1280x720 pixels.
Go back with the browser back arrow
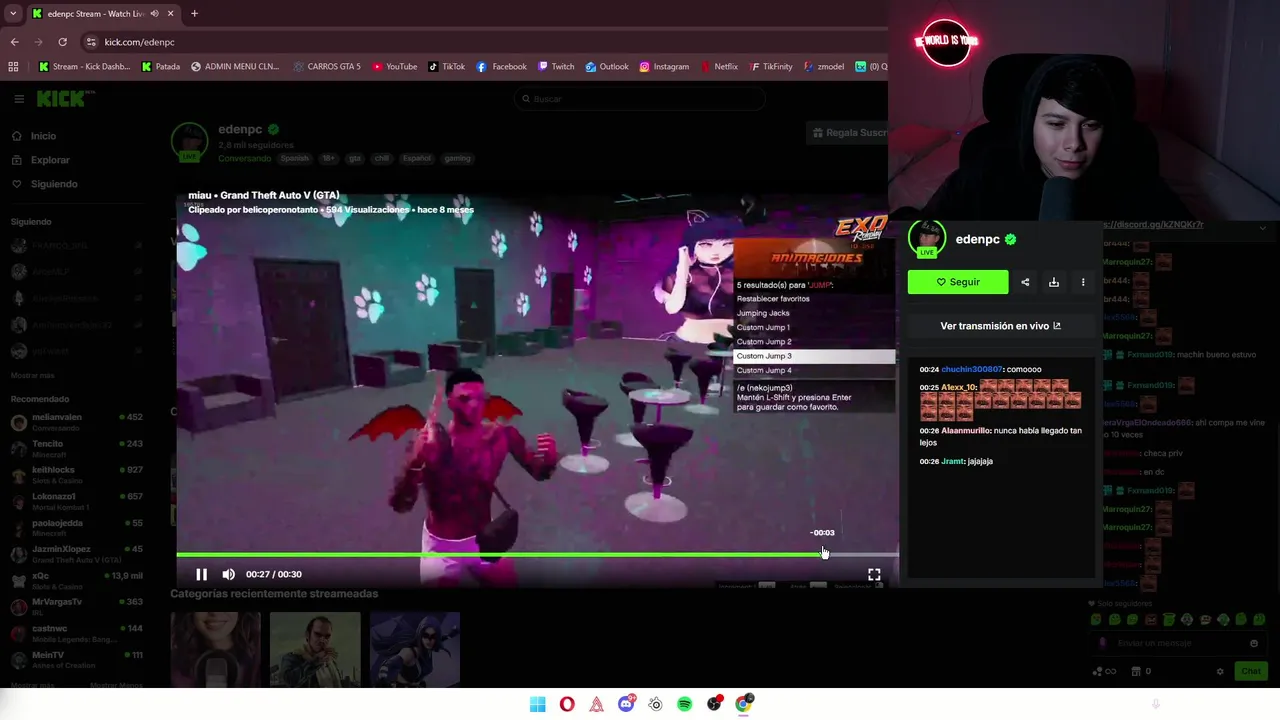pos(14,42)
